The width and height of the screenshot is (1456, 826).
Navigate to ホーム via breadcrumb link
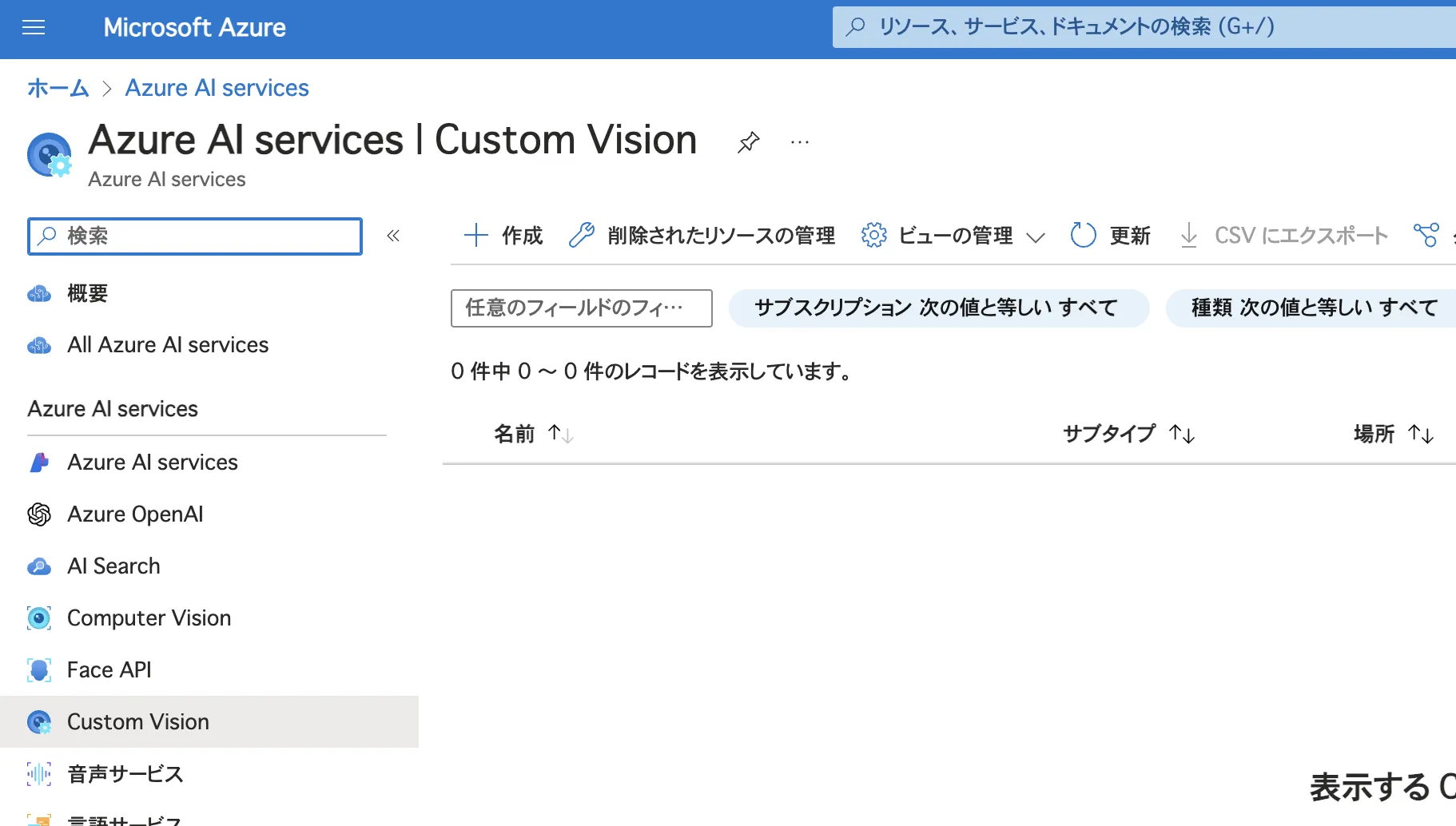coord(57,88)
